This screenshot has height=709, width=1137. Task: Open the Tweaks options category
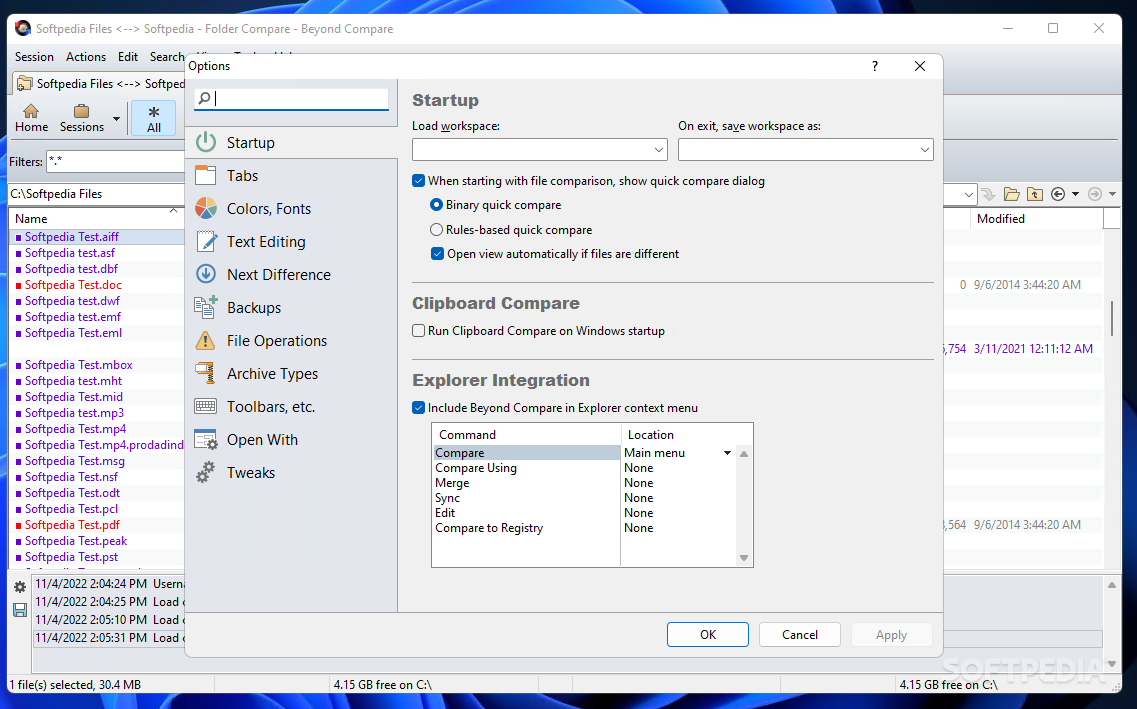292,473
